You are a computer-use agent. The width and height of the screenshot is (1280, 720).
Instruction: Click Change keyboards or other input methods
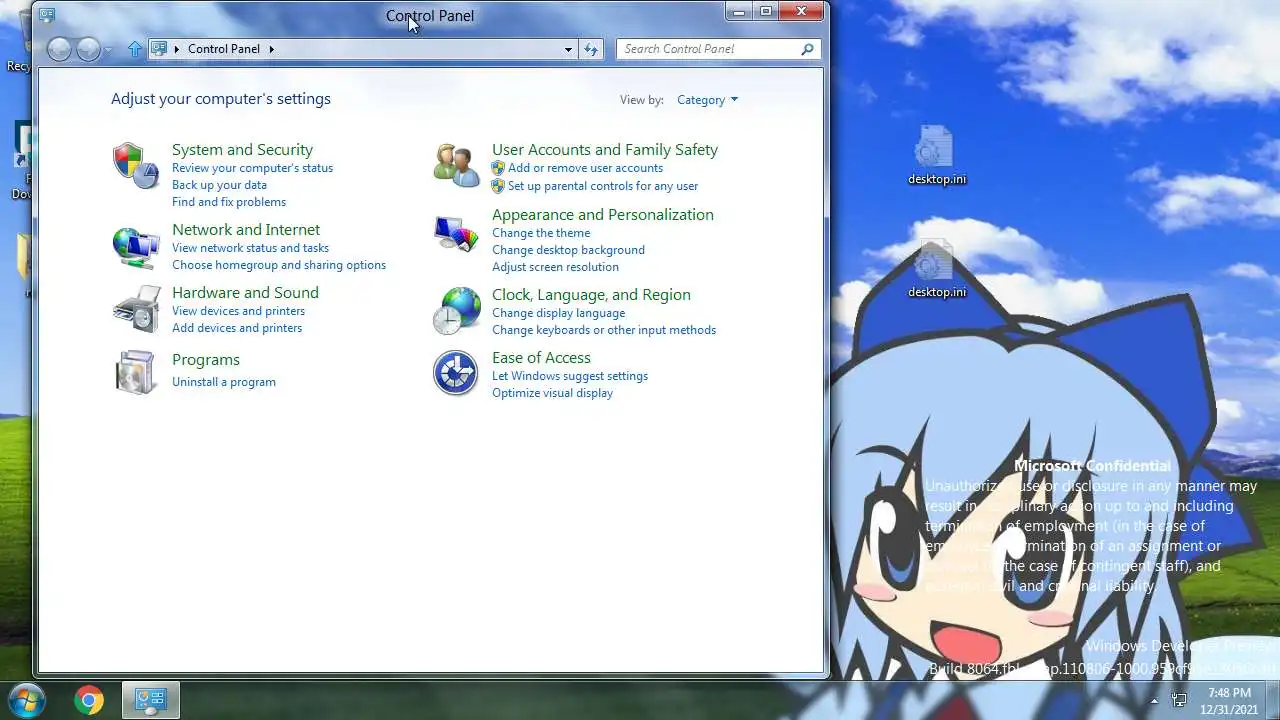[604, 330]
